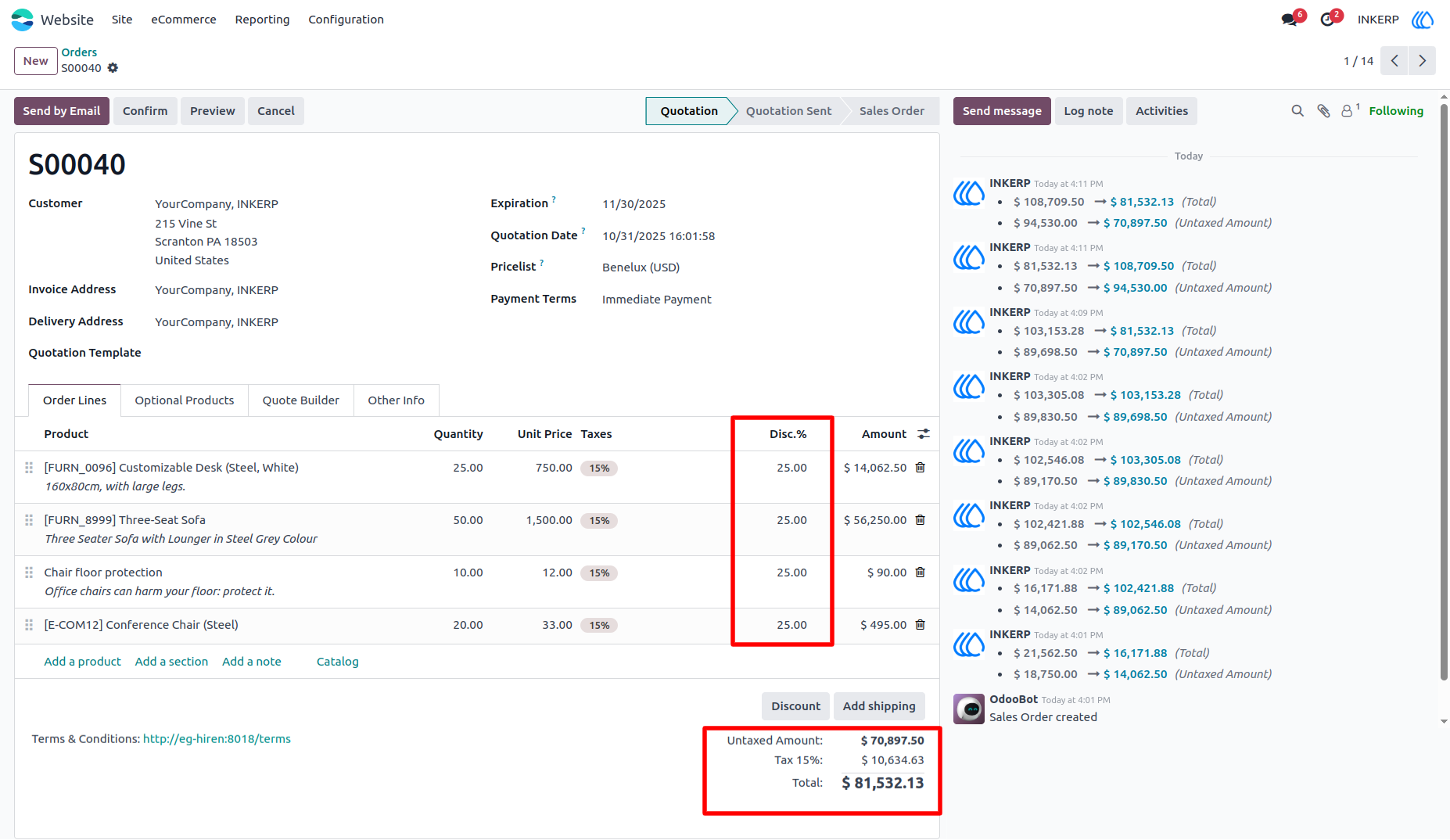This screenshot has width=1450, height=840.
Task: Click the Send by Email button
Action: pyautogui.click(x=62, y=111)
